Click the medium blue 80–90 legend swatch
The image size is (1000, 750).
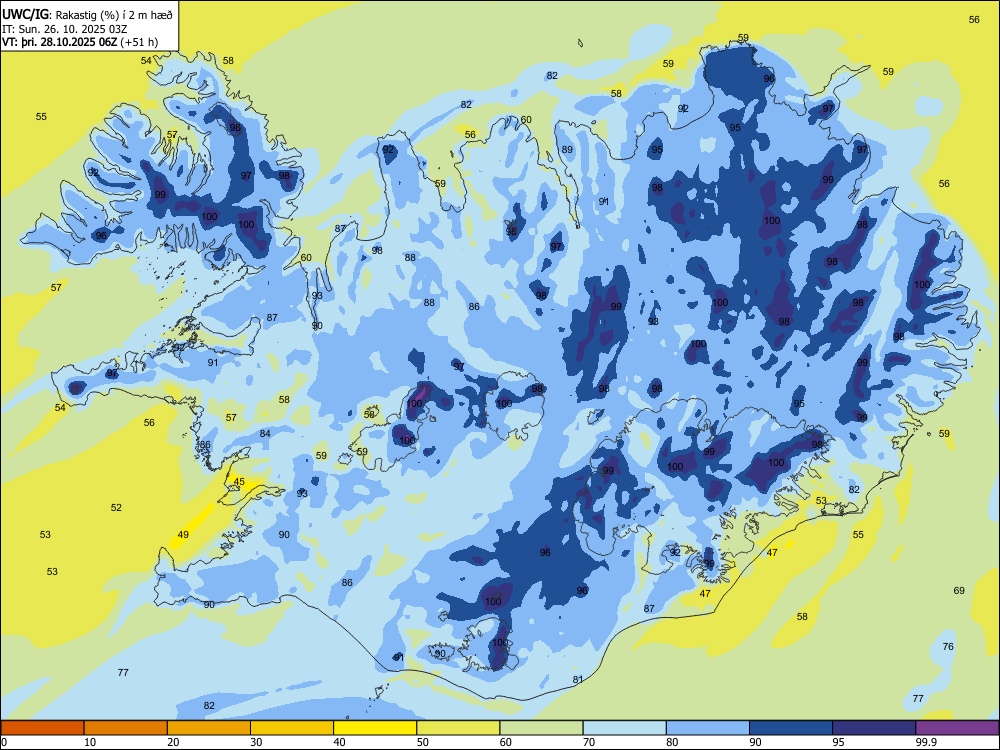point(707,728)
